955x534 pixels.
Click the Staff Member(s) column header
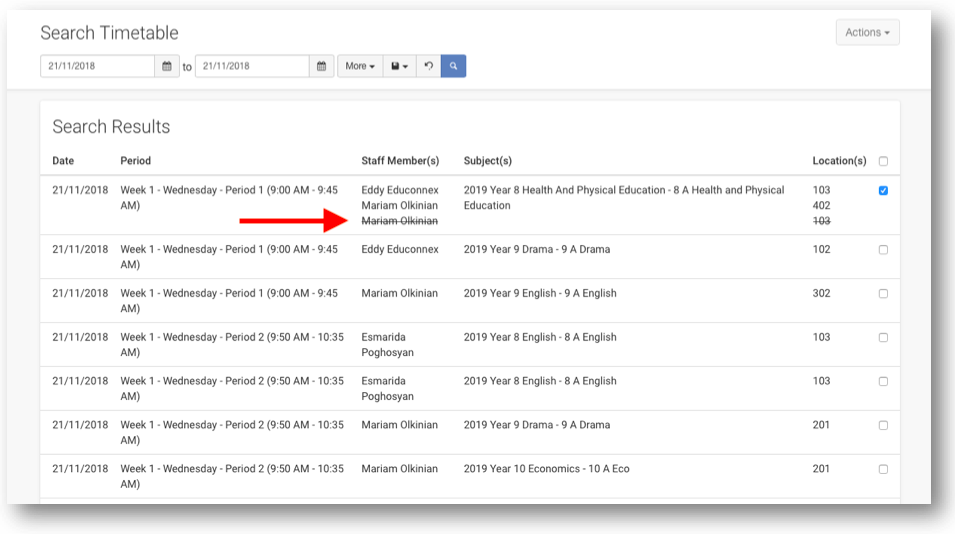point(400,161)
